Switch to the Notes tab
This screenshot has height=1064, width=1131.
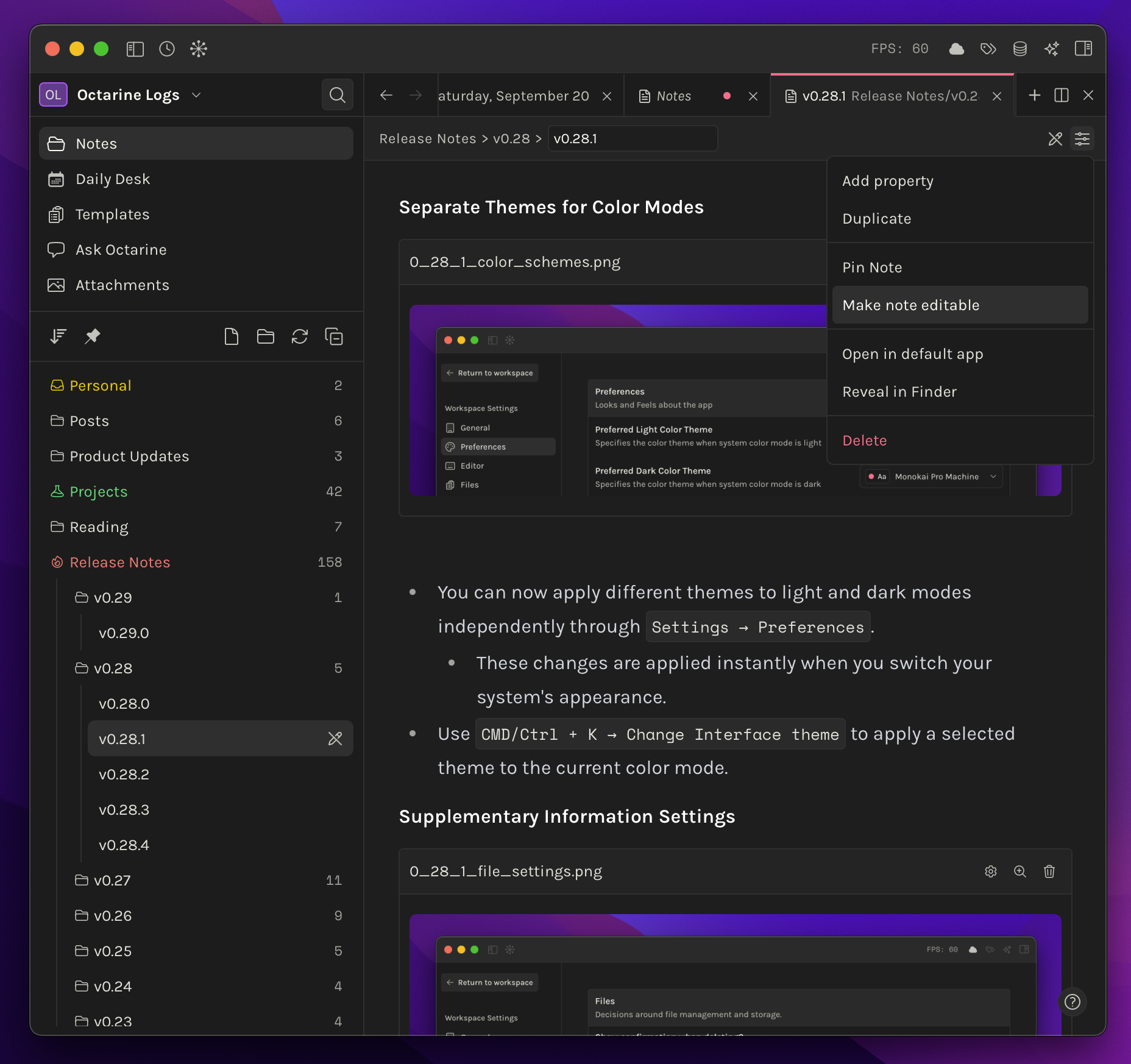673,96
